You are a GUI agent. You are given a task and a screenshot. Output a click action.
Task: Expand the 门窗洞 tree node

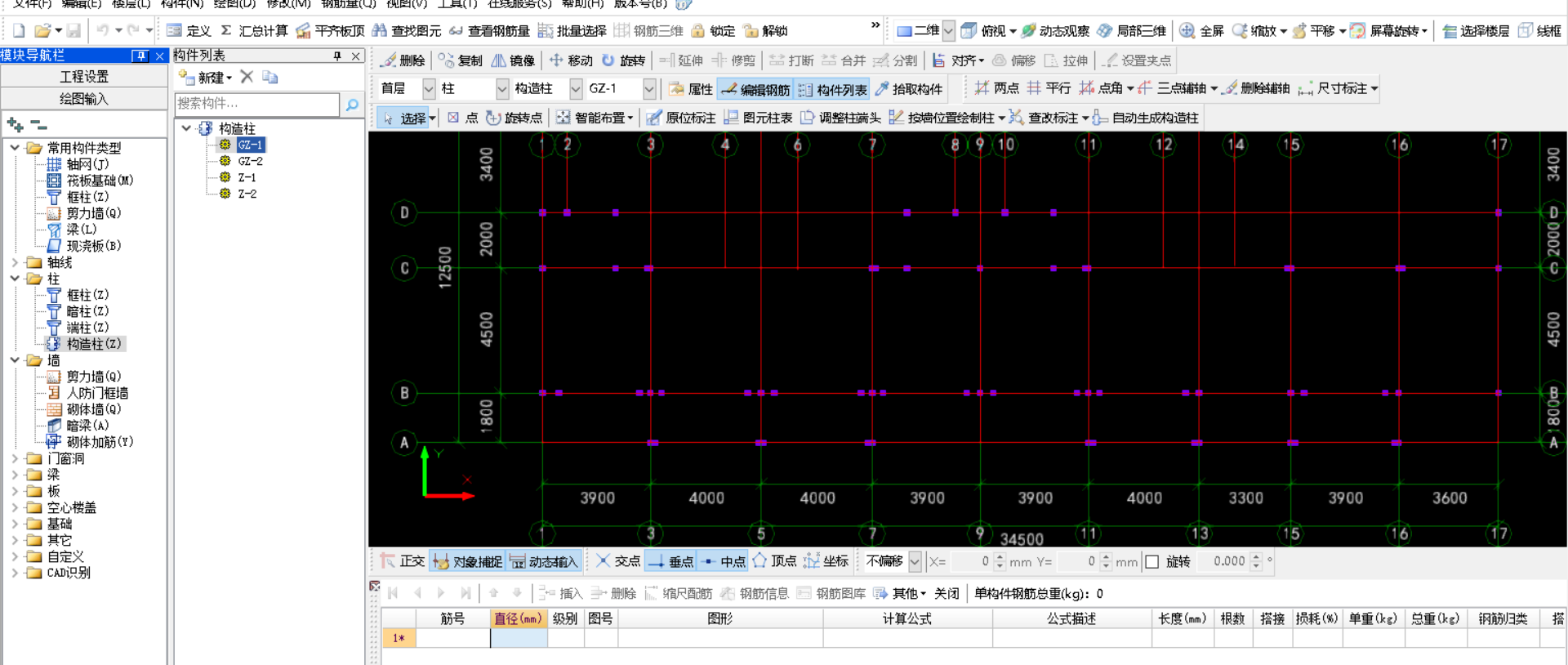[x=15, y=458]
